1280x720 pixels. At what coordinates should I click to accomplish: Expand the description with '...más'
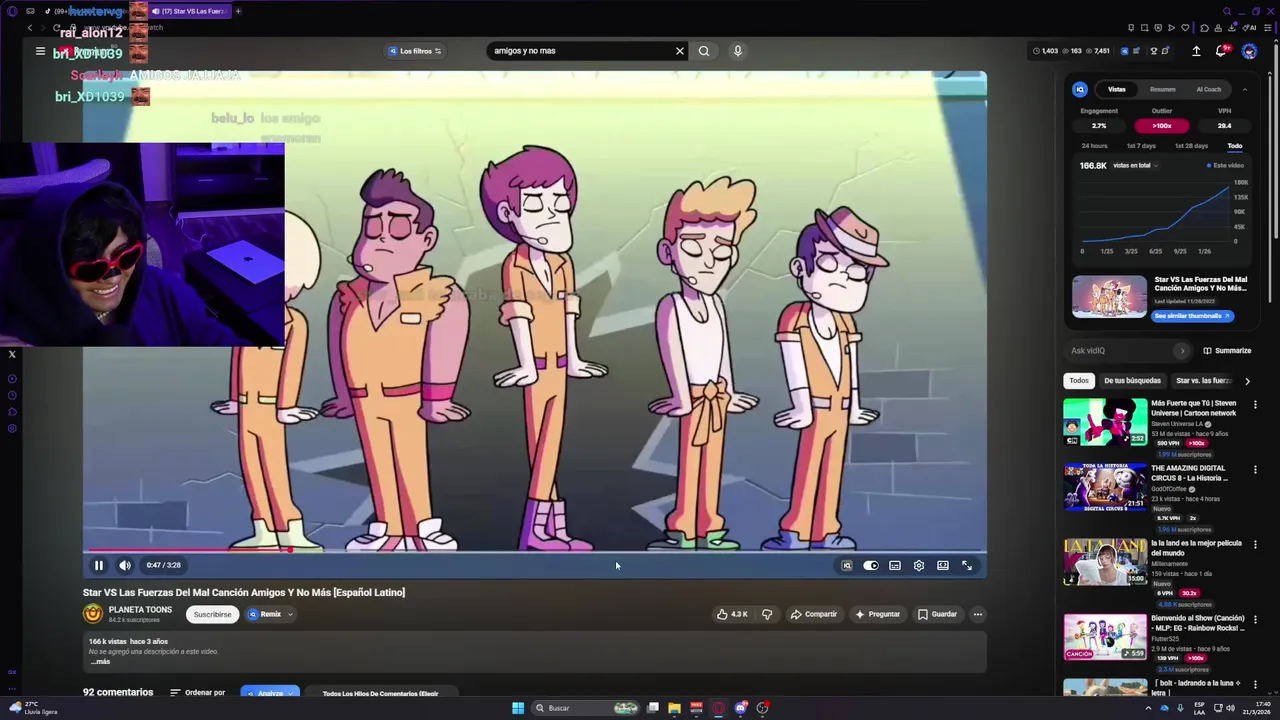coord(100,662)
